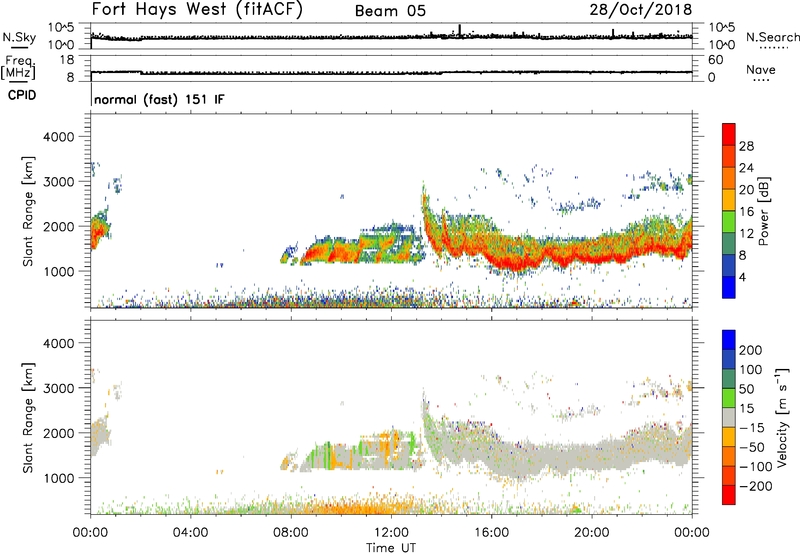The height and width of the screenshot is (554, 800).
Task: Click the '1000' range tick in Power panel
Action: pyautogui.click(x=59, y=271)
